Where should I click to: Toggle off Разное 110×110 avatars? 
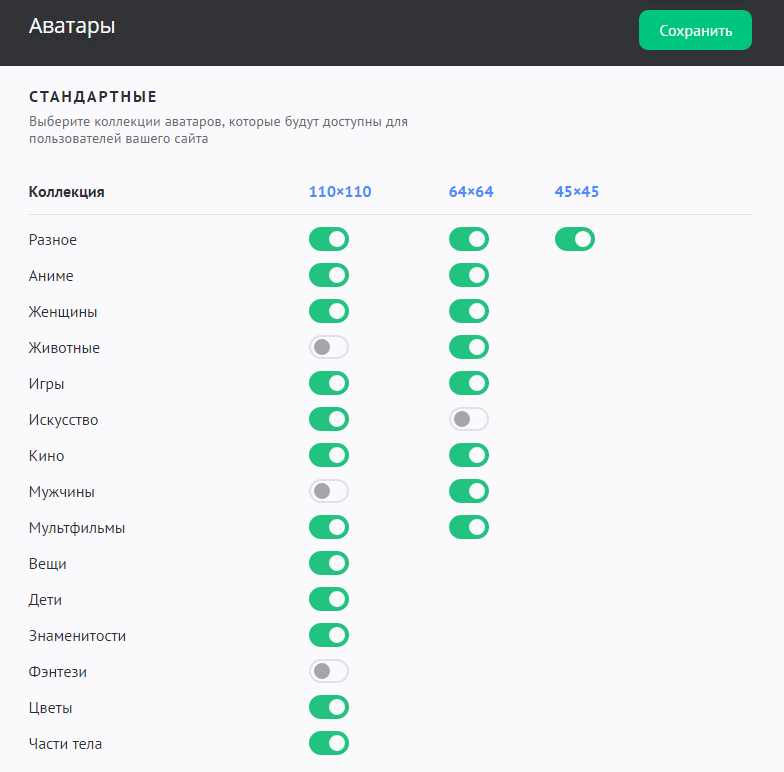[x=329, y=240]
